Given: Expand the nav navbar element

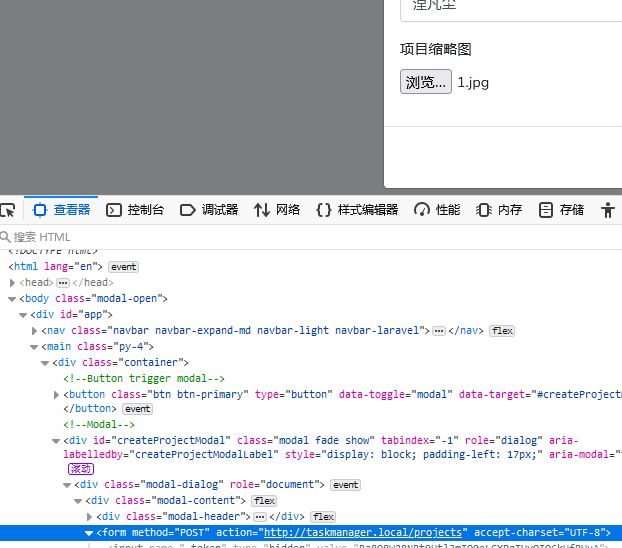Looking at the screenshot, I should [x=34, y=331].
